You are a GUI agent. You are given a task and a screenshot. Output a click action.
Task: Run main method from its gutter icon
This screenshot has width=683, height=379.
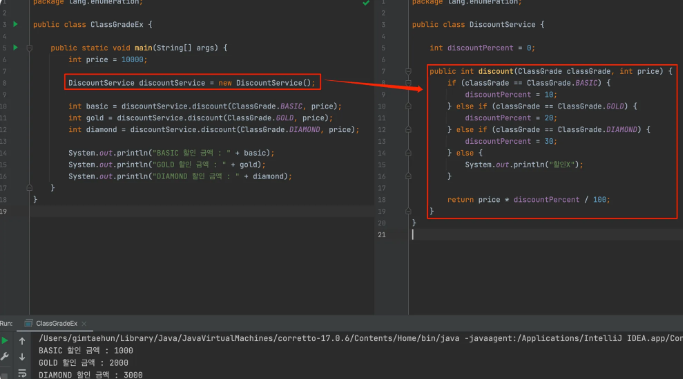pos(16,47)
